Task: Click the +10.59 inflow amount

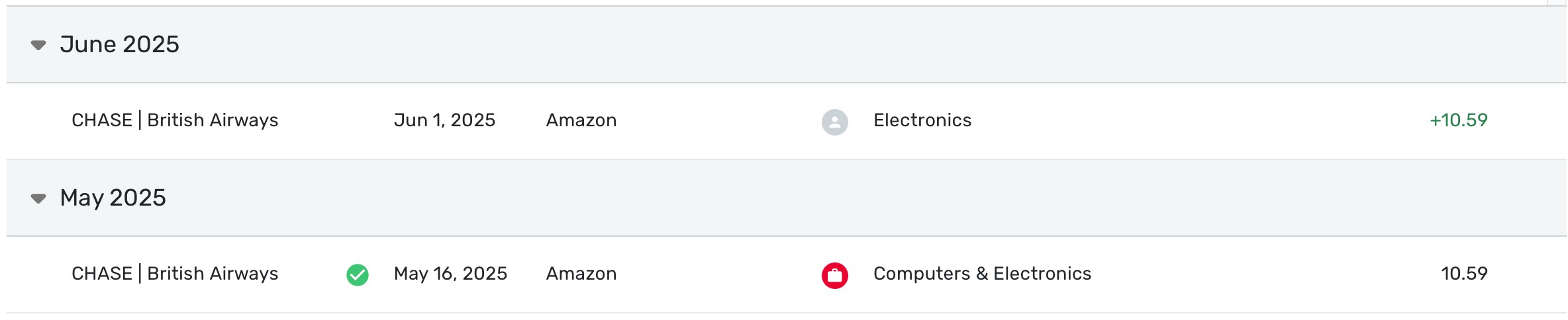Action: [x=1459, y=120]
